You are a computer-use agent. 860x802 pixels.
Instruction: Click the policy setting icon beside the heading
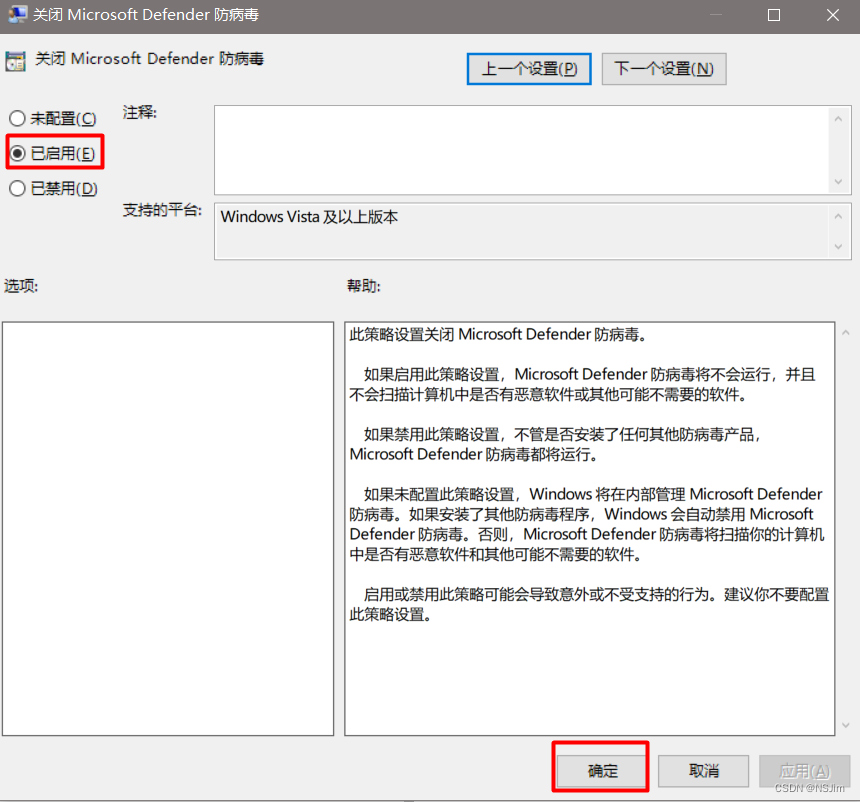click(15, 61)
